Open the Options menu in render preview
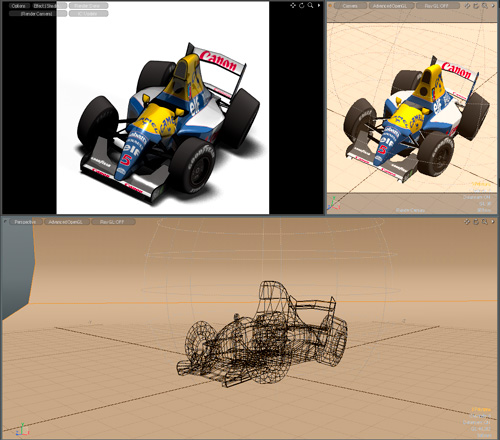 [19, 6]
